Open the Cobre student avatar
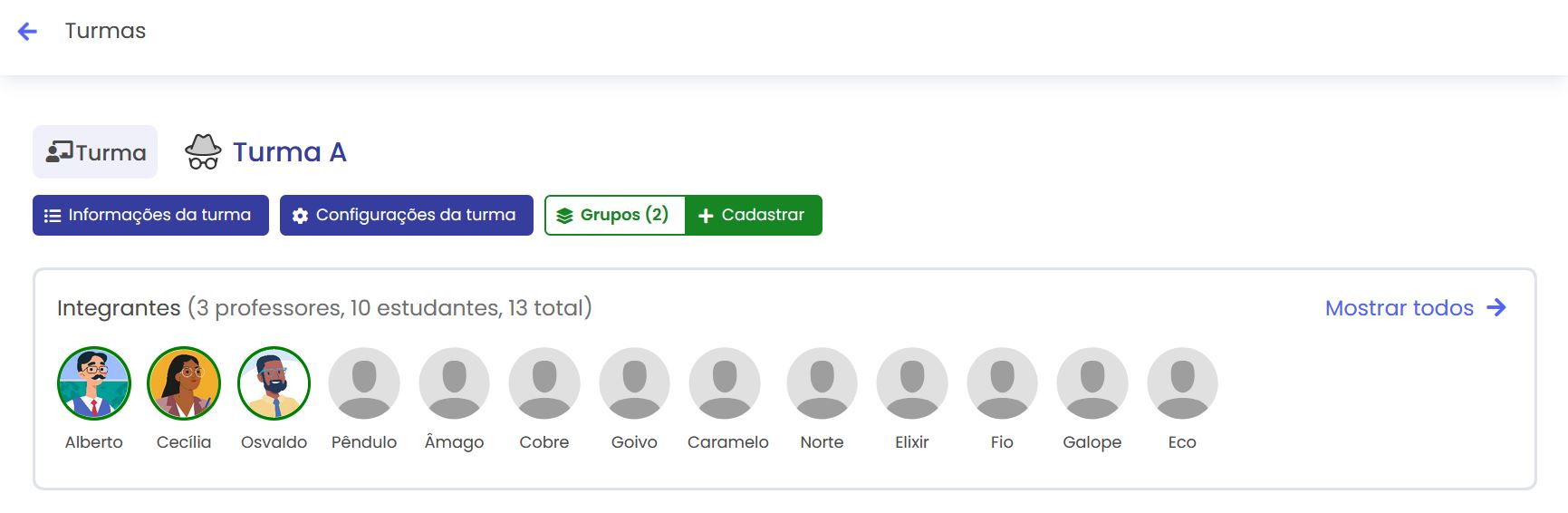 pos(544,383)
